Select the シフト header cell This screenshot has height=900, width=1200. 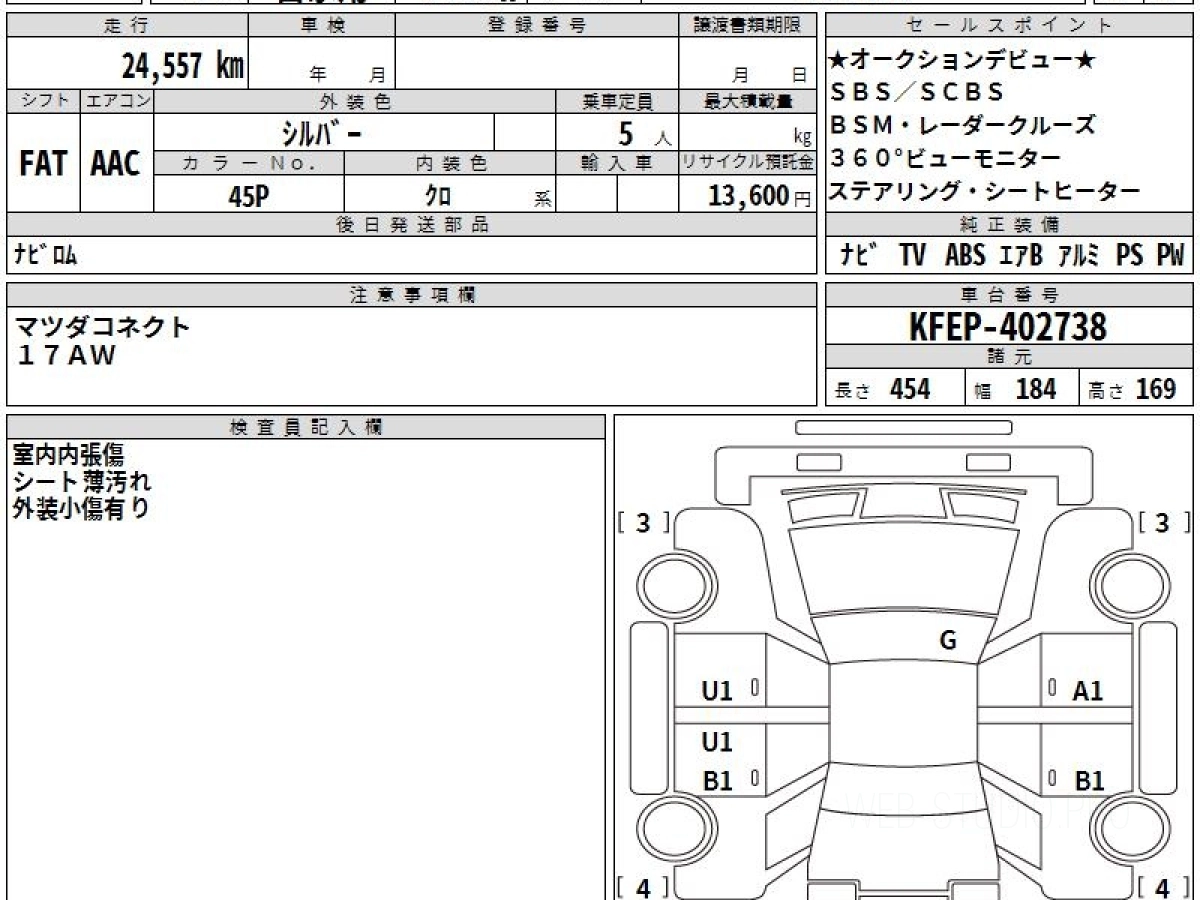point(43,101)
